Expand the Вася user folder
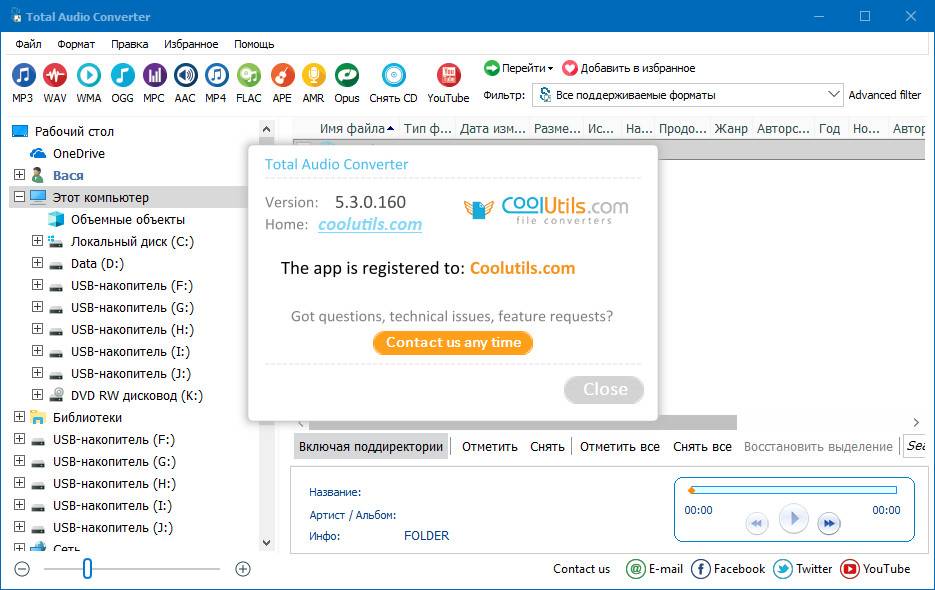 pos(20,174)
